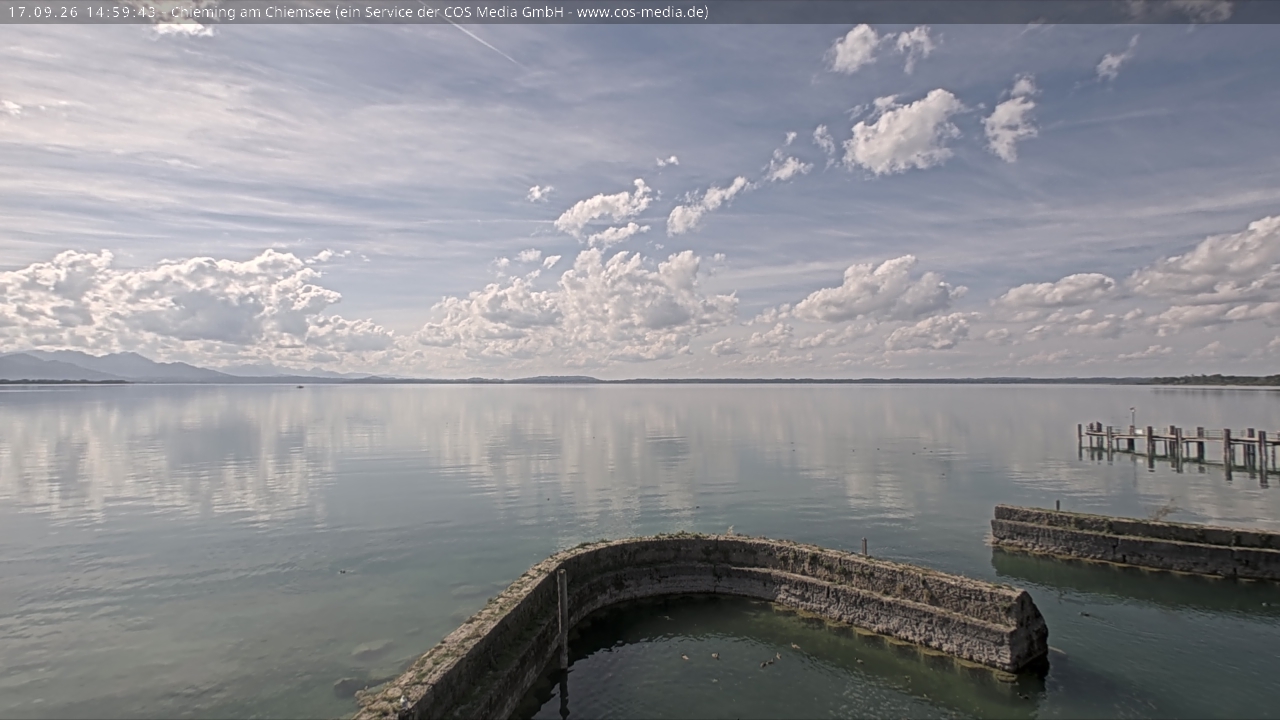Click the small post atop the curved wall
This screenshot has width=1280, height=720.
click(864, 548)
